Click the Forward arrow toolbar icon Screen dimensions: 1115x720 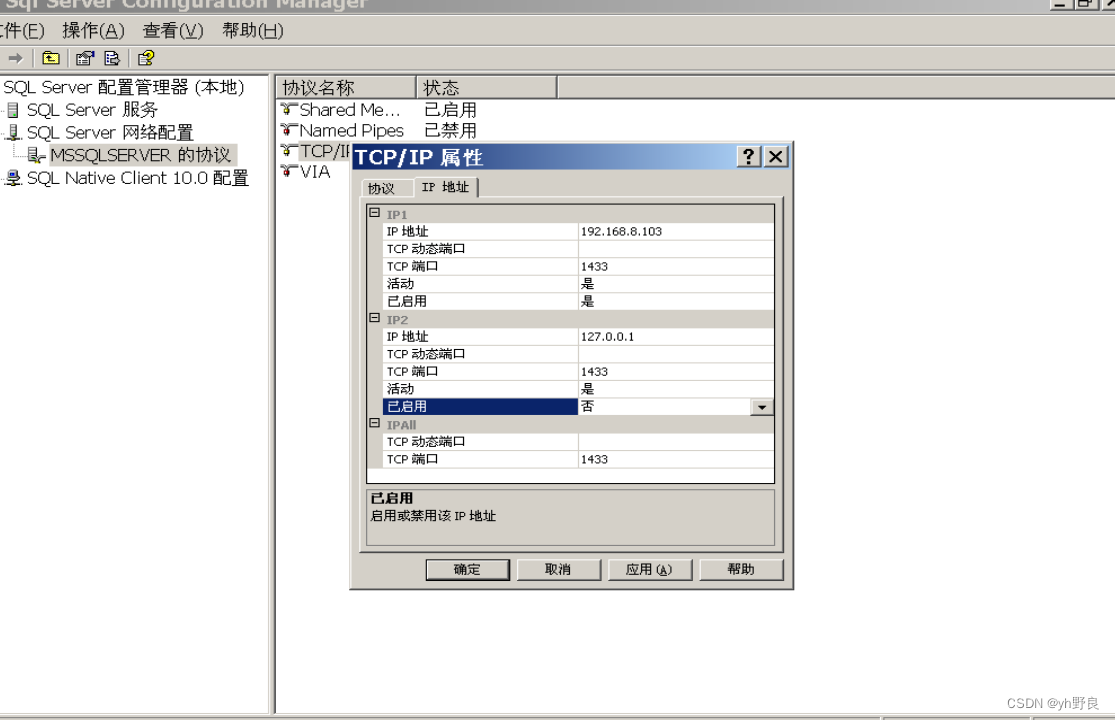[x=15, y=58]
